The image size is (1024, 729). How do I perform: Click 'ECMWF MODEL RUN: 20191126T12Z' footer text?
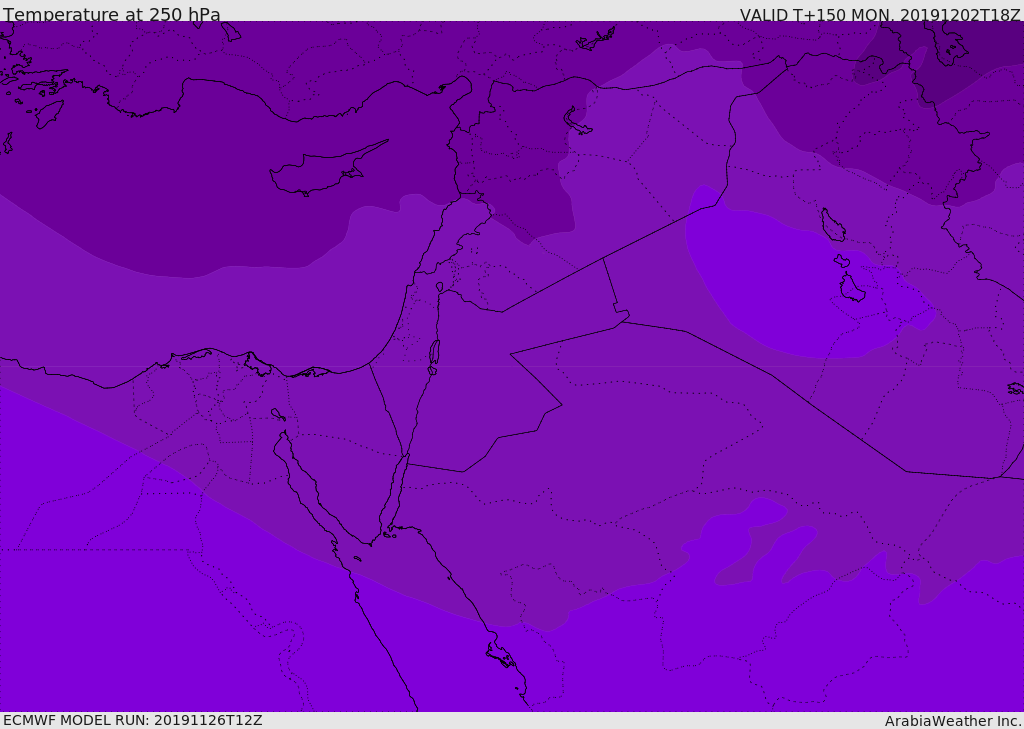[x=133, y=720]
